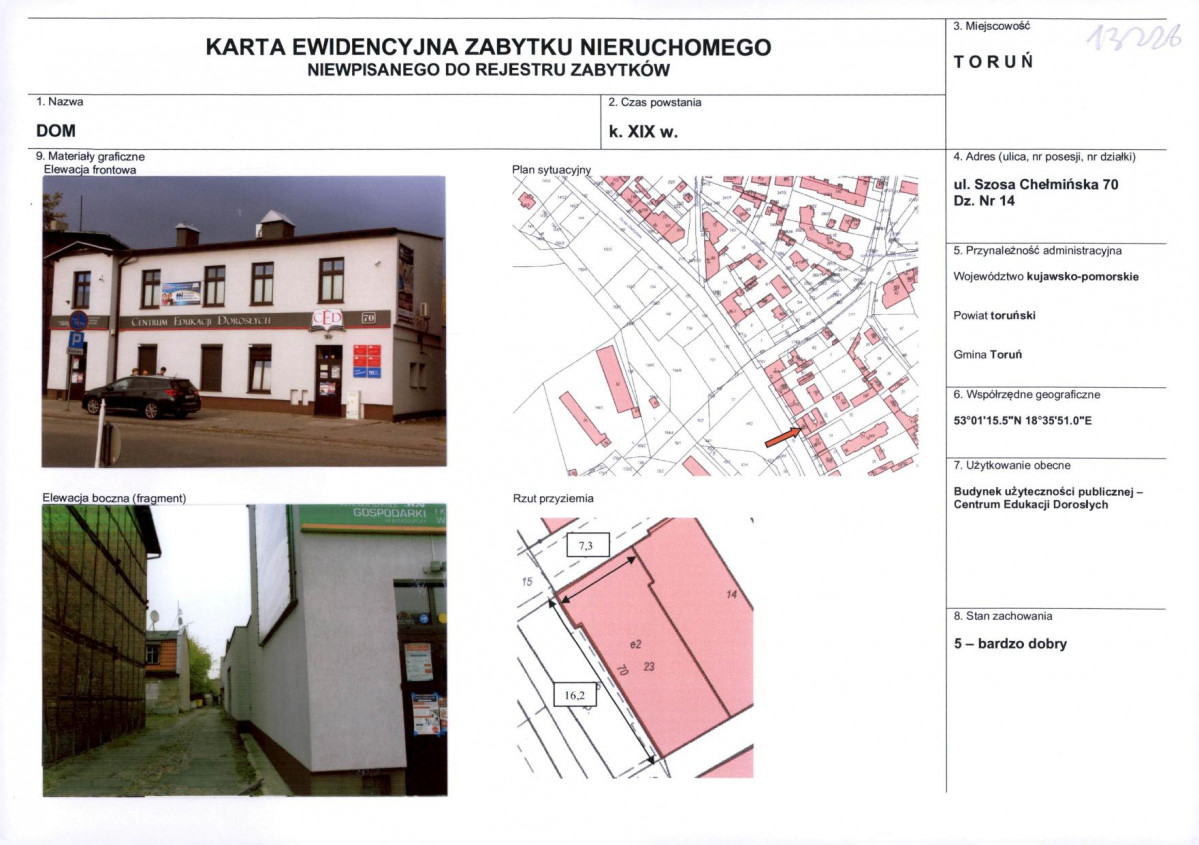Click the text "Powiat toruński"
Image resolution: width=1199 pixels, height=845 pixels.
pos(994,315)
